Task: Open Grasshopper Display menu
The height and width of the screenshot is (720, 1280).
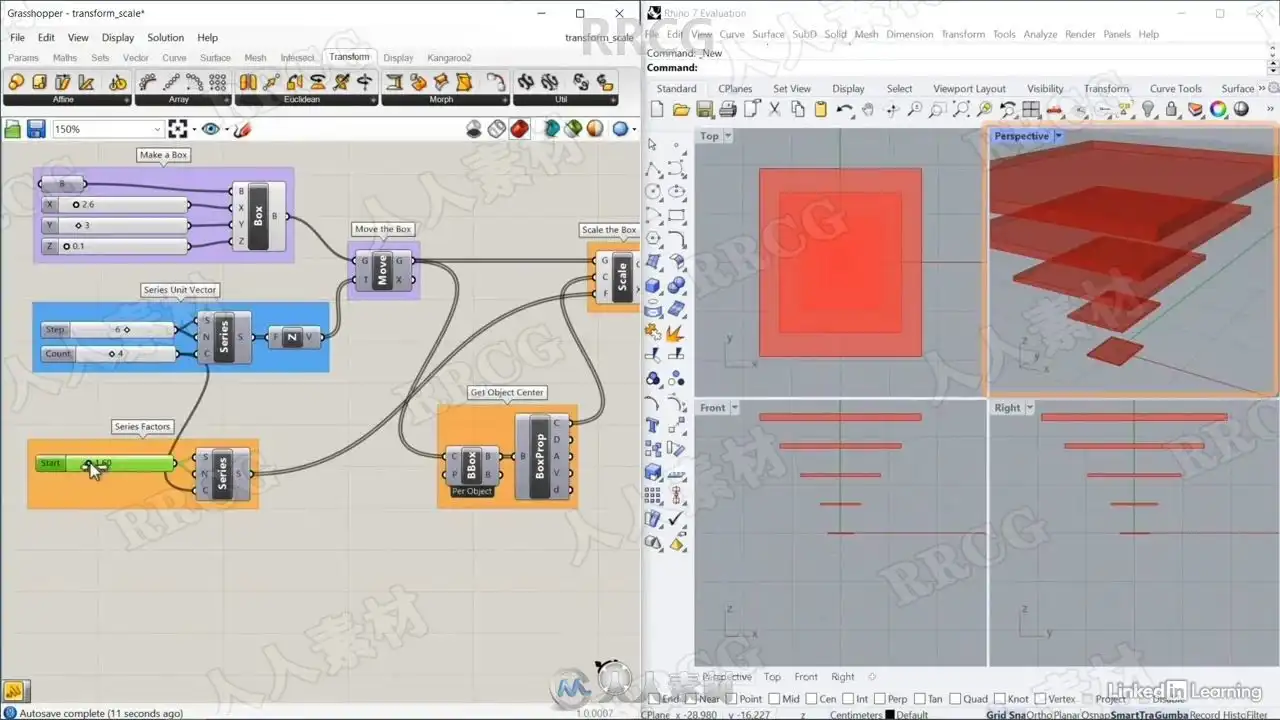Action: (117, 38)
